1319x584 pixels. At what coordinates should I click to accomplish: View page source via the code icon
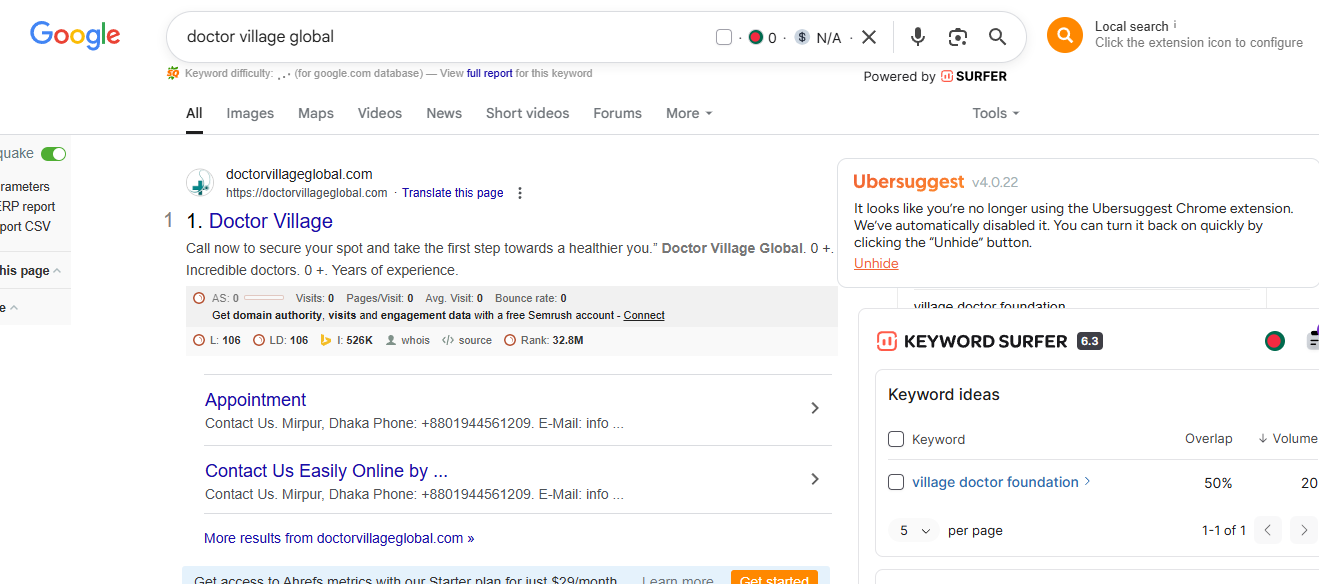pos(448,340)
